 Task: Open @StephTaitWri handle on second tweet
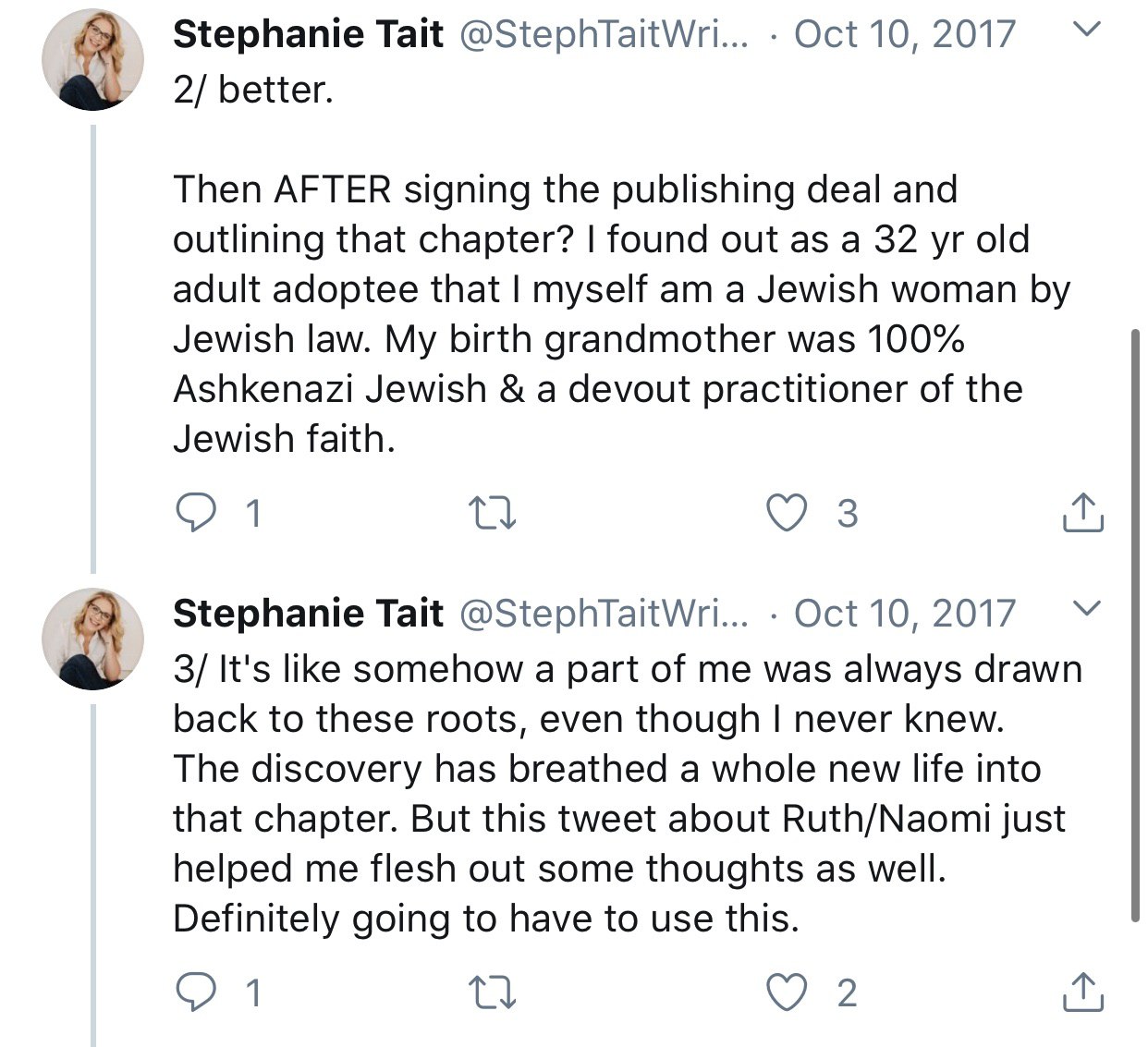pos(605,614)
